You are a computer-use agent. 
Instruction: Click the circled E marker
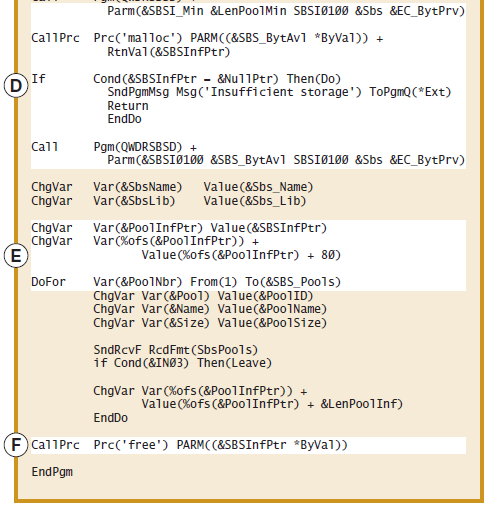tap(16, 256)
